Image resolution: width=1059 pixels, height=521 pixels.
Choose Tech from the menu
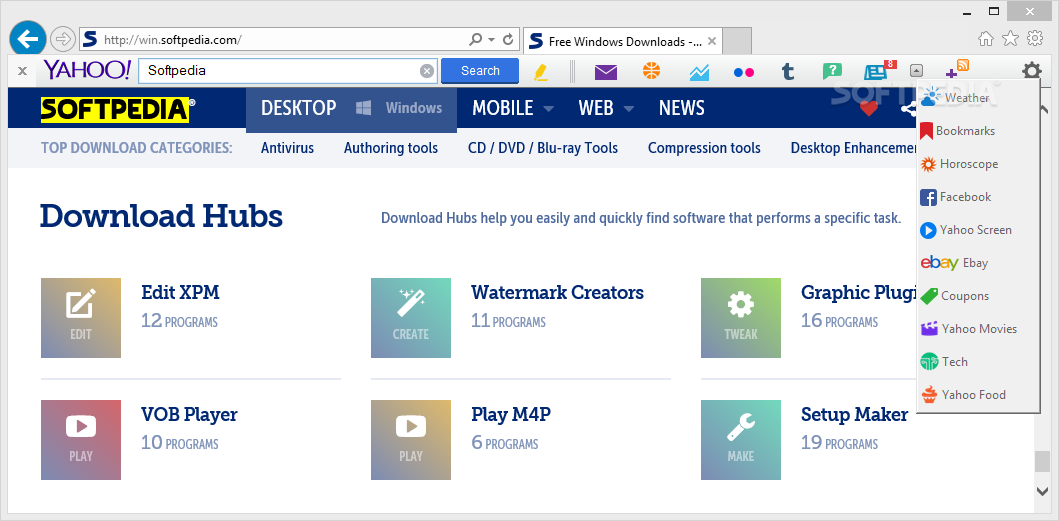click(977, 362)
